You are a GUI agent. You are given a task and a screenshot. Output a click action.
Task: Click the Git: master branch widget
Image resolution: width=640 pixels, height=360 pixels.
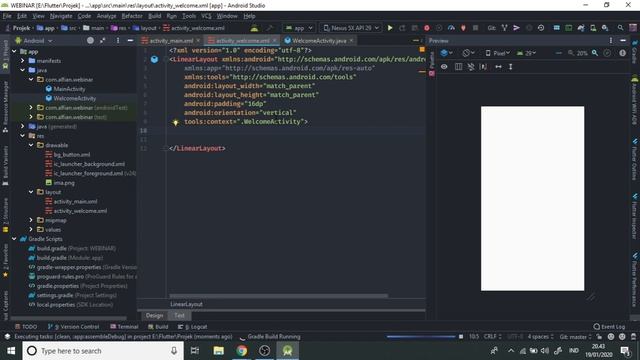pos(575,337)
